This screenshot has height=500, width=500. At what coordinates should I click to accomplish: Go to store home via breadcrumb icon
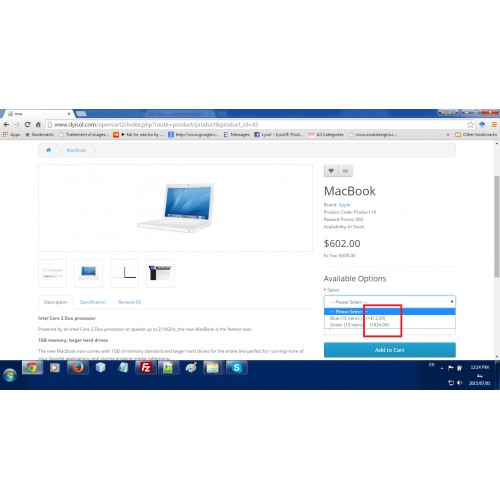pyautogui.click(x=49, y=150)
